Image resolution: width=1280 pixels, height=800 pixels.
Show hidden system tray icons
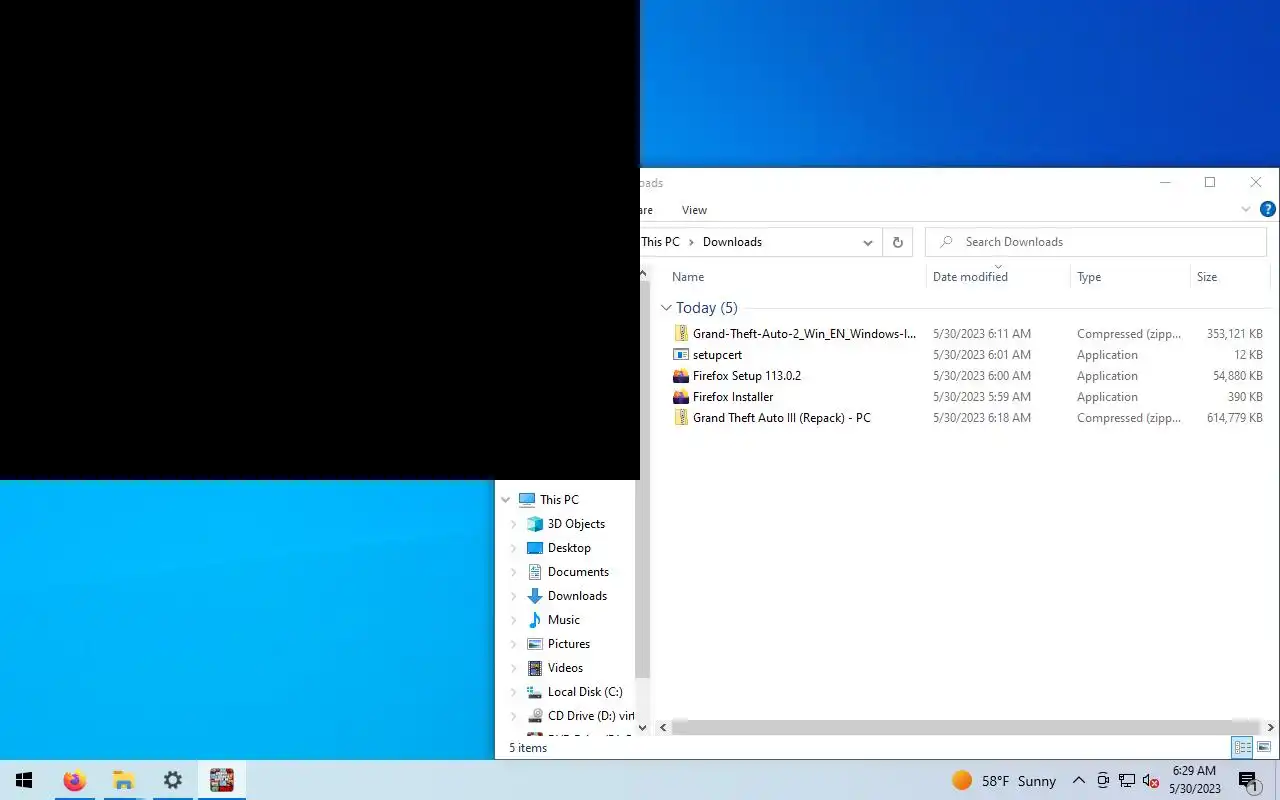click(x=1078, y=780)
